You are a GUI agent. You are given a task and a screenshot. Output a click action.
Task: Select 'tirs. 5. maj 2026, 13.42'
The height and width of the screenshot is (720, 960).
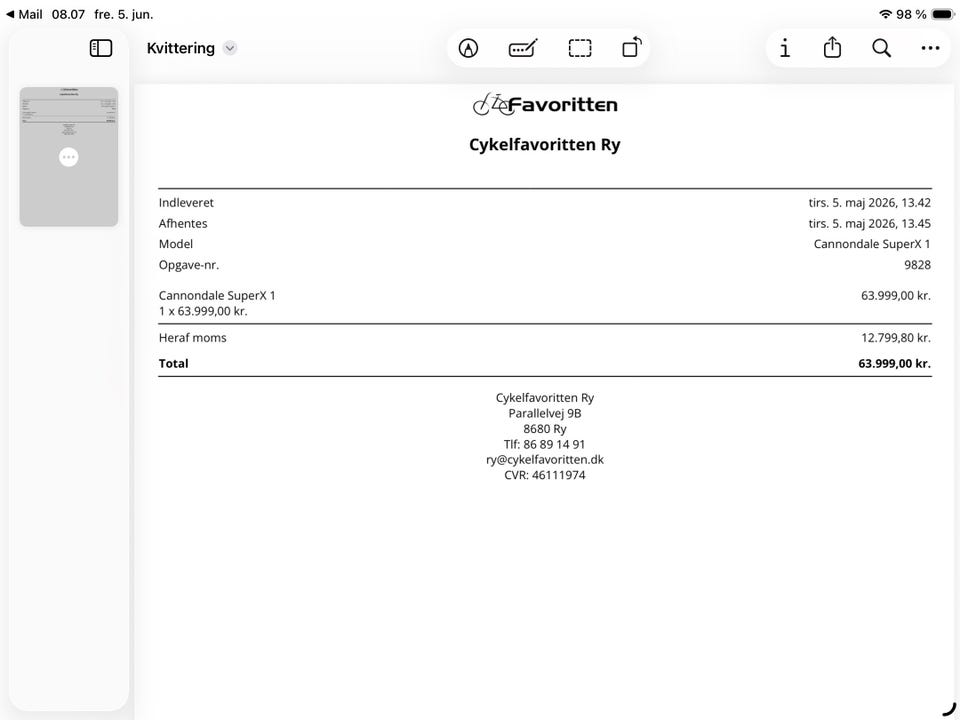point(869,203)
